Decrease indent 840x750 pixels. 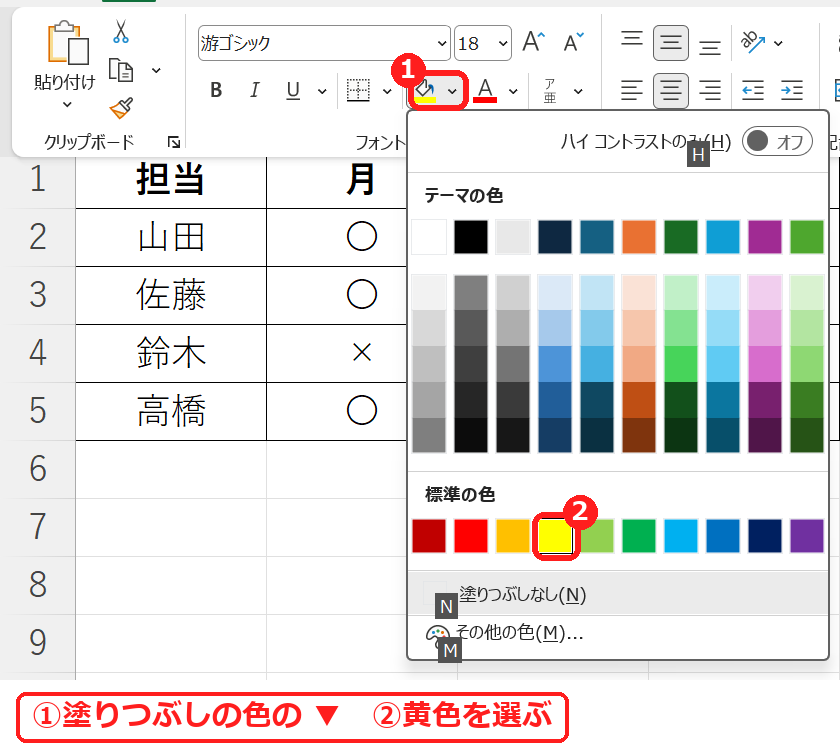[753, 90]
